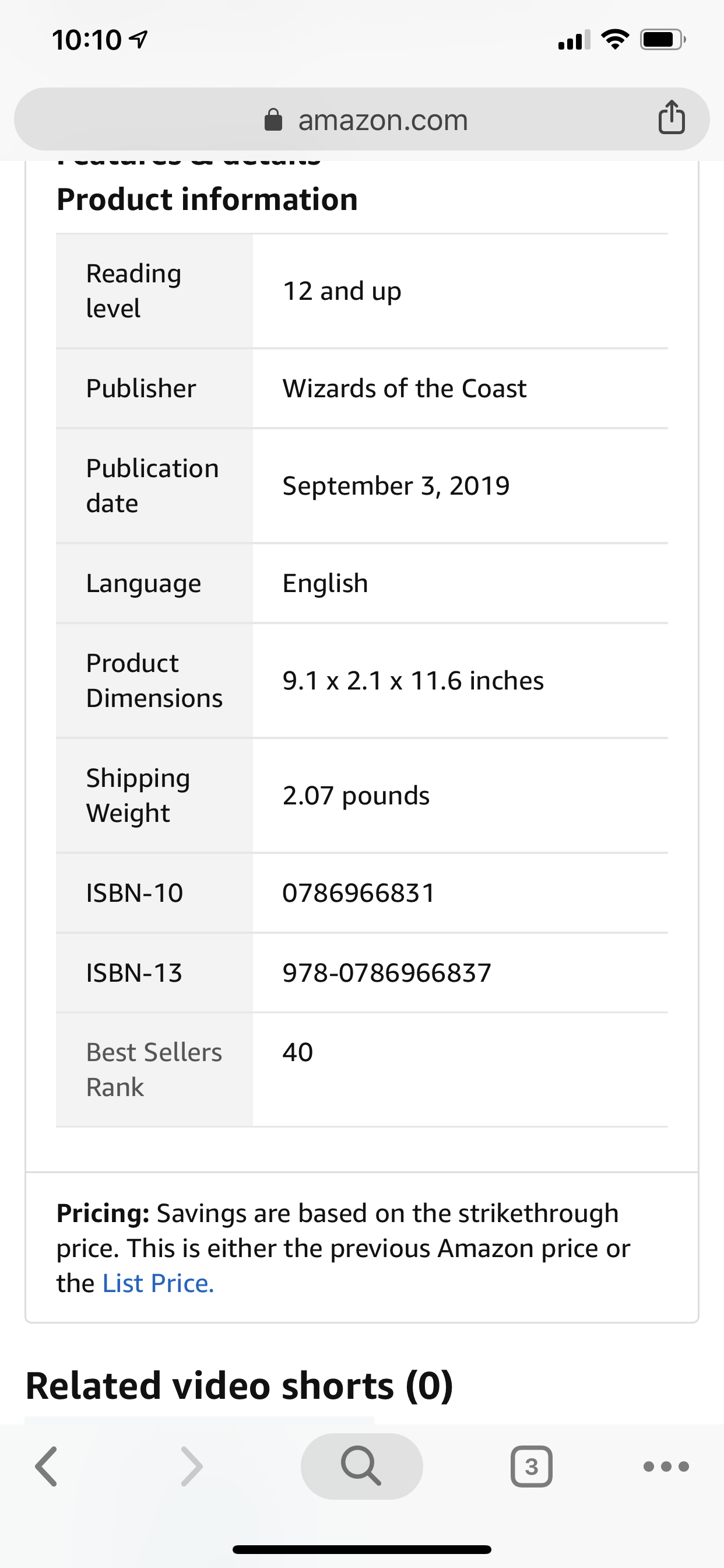Tap the ISBN-10 value 0786966831

(x=359, y=893)
